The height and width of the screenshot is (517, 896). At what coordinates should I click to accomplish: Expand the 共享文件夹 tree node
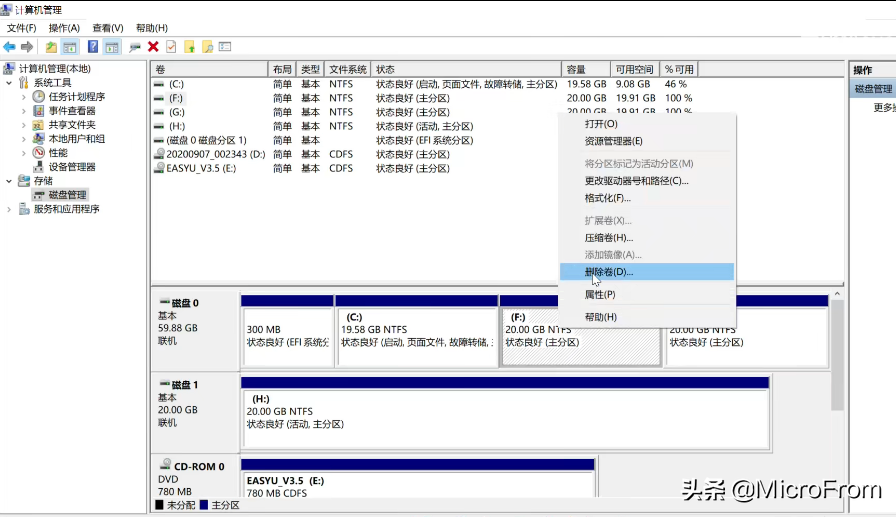24,125
